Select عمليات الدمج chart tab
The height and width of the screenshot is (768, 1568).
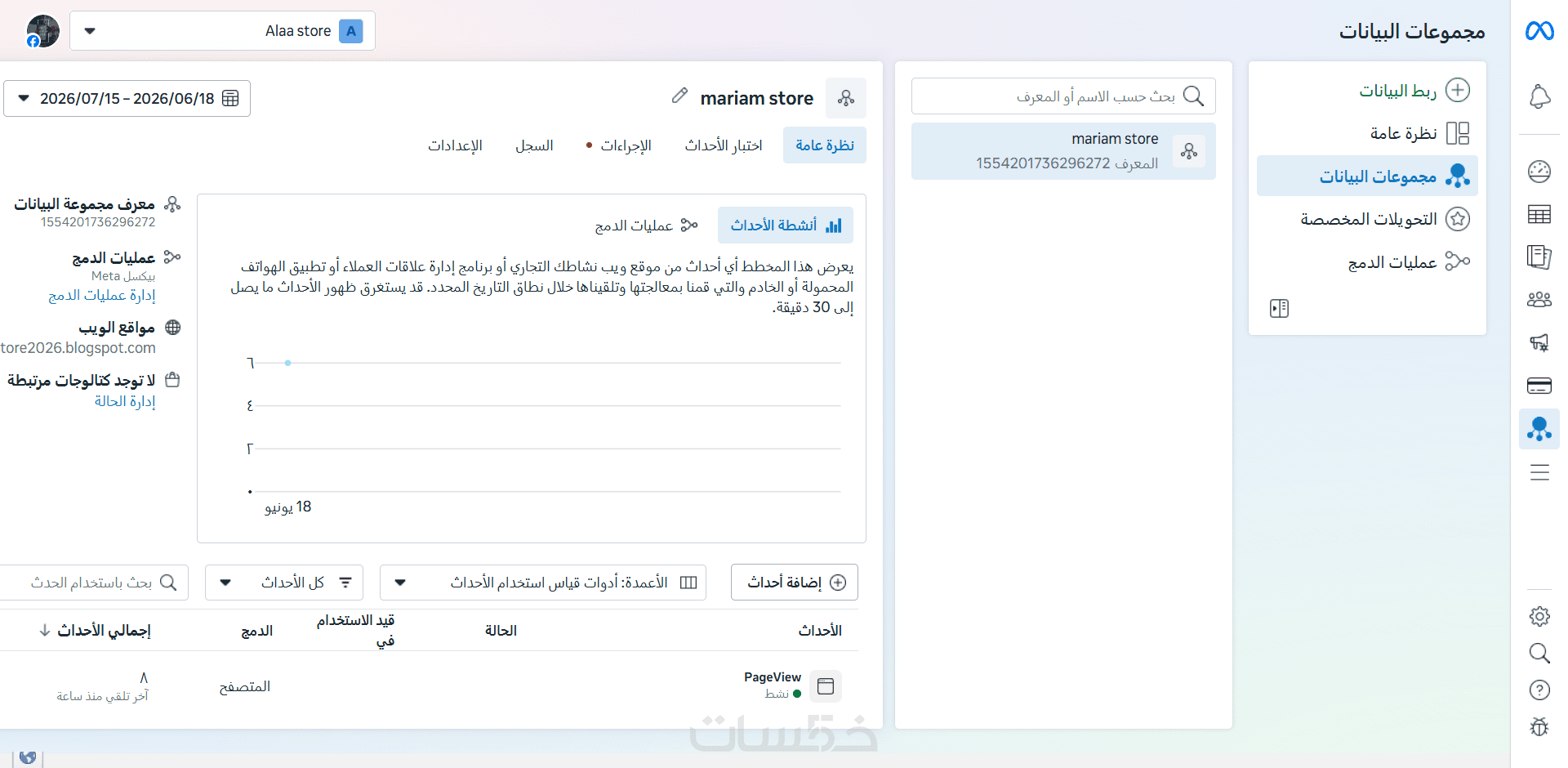(x=647, y=225)
